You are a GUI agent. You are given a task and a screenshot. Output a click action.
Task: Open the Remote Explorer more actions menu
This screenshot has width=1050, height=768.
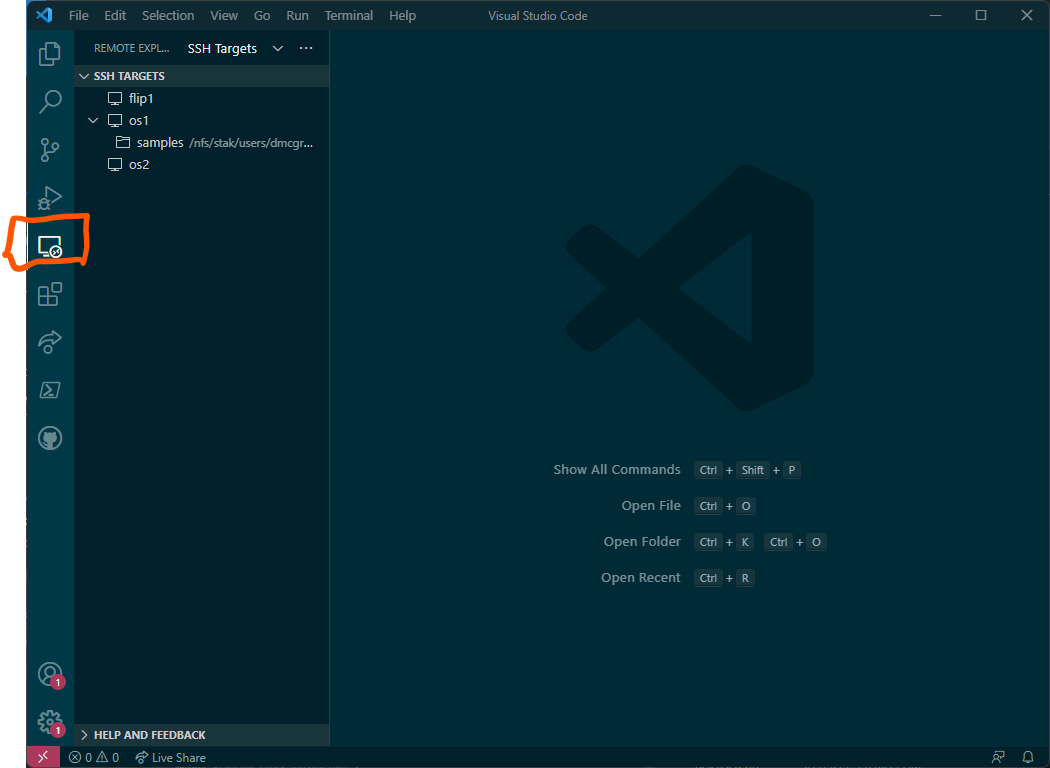pyautogui.click(x=306, y=48)
